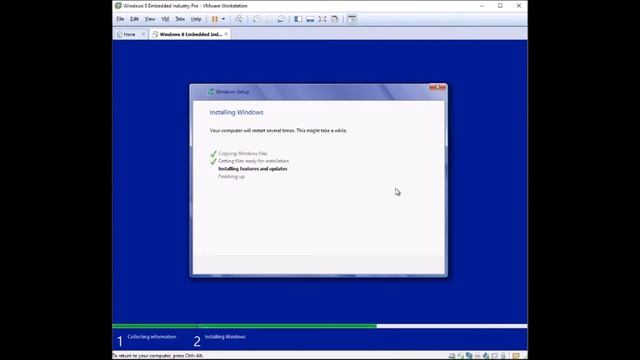640x360 pixels.
Task: Click the Send Ctrl+Alt+Del toolbar icon
Action: pos(239,19)
